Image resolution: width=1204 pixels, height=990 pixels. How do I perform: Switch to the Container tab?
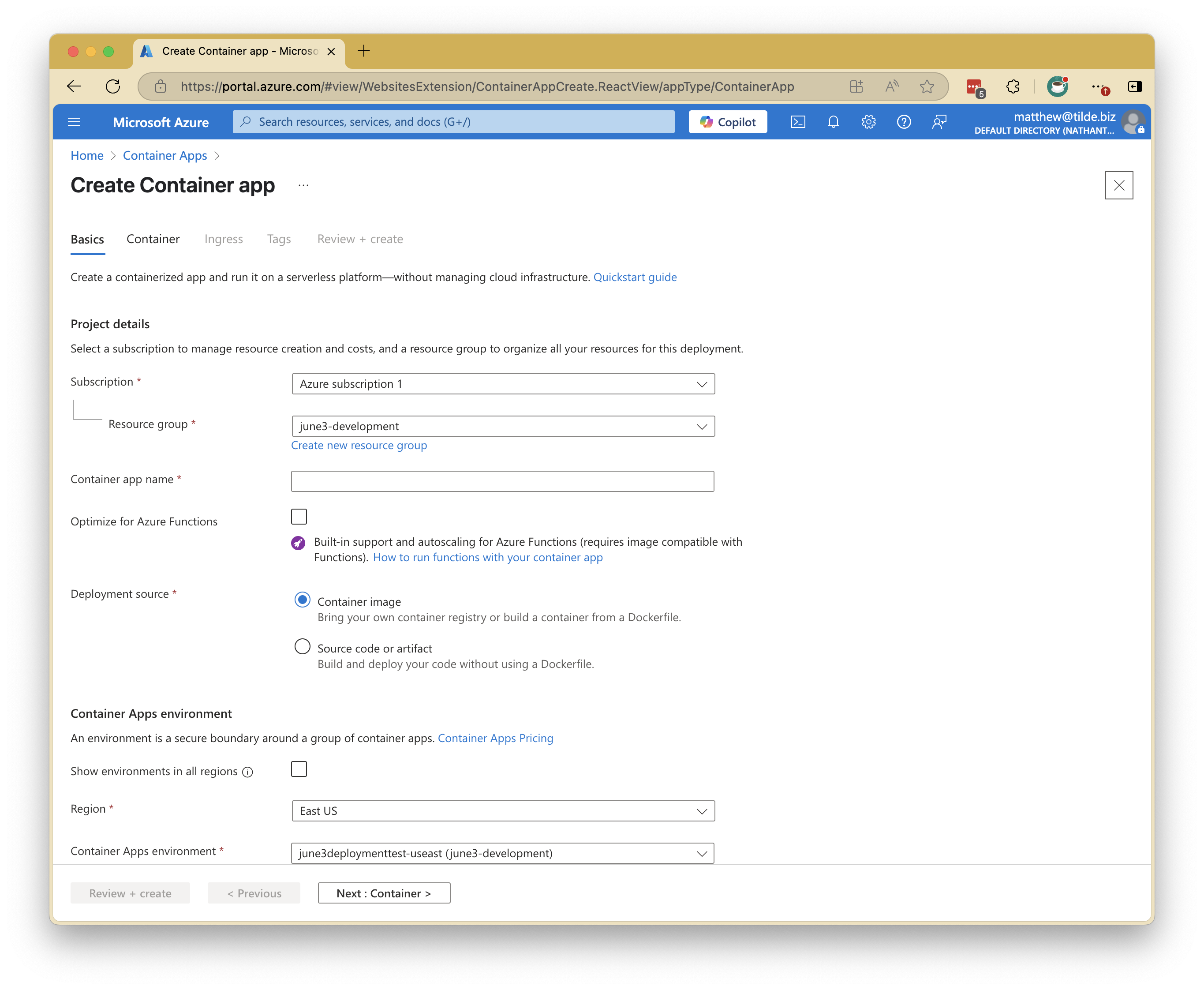153,239
